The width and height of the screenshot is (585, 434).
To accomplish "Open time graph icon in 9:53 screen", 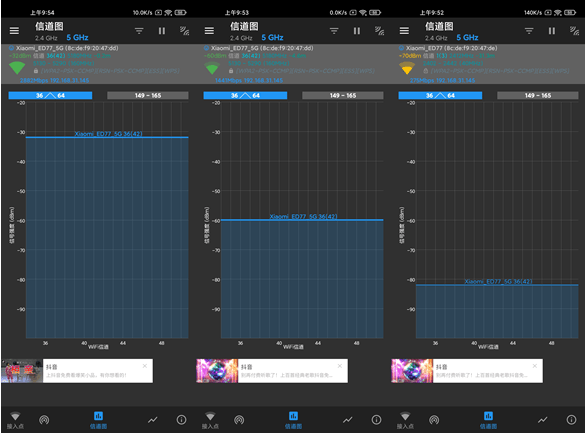I will coord(348,420).
